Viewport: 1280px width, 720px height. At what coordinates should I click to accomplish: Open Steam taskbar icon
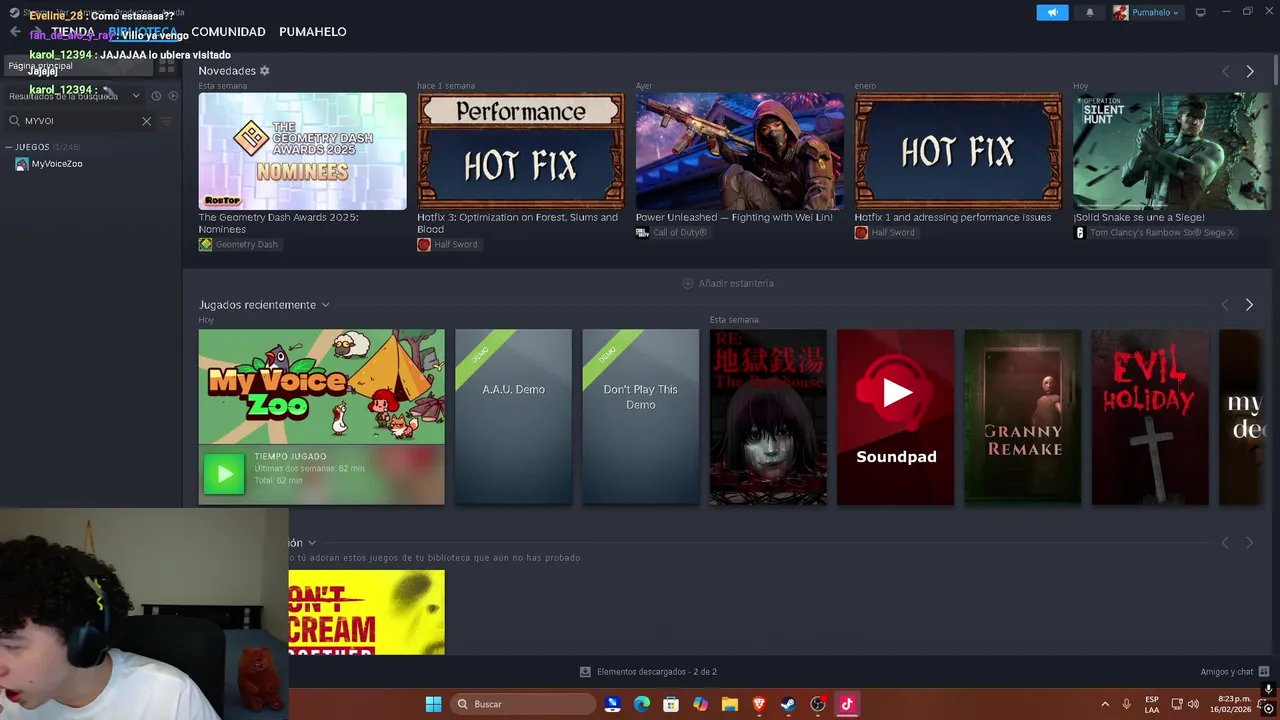click(x=788, y=704)
